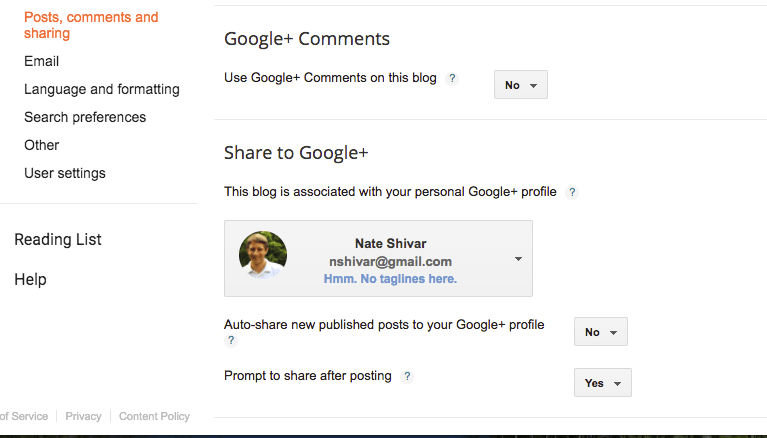The height and width of the screenshot is (438, 767).
Task: Open the Prompt to share Yes dropdown
Action: pos(603,383)
